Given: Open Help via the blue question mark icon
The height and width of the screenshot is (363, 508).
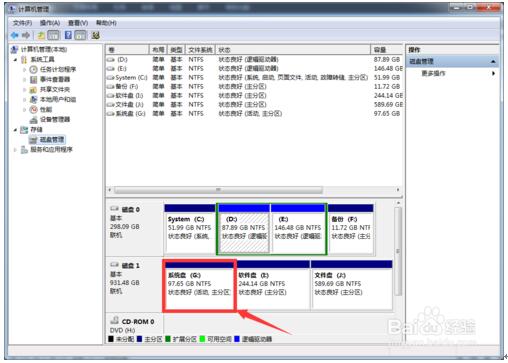Looking at the screenshot, I should (x=68, y=35).
